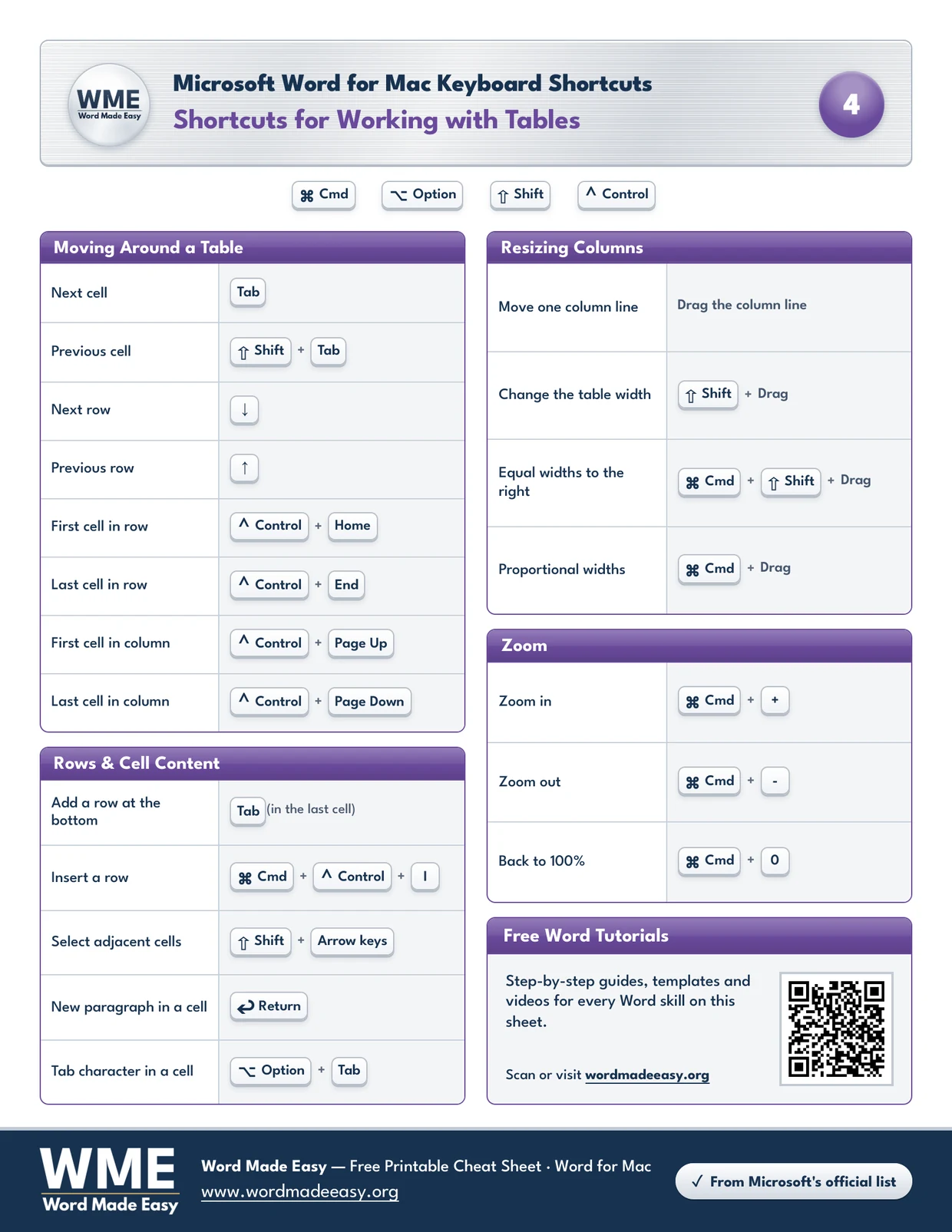Click the Free Word Tutorials header

[x=699, y=936]
